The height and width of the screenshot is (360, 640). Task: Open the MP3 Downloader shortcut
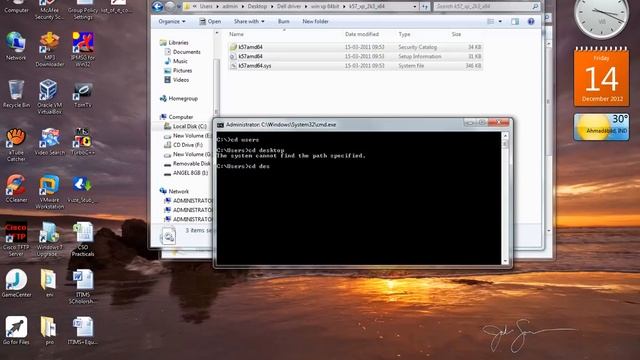(49, 49)
